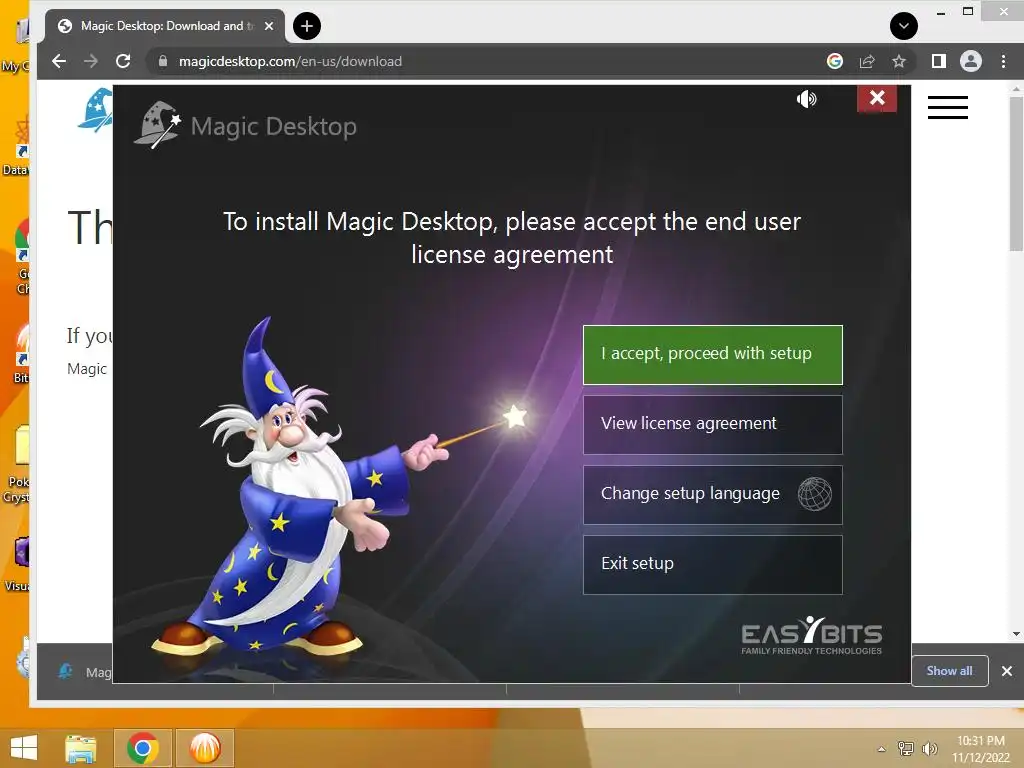Close the Magic Desktop installer with red X

click(x=876, y=98)
